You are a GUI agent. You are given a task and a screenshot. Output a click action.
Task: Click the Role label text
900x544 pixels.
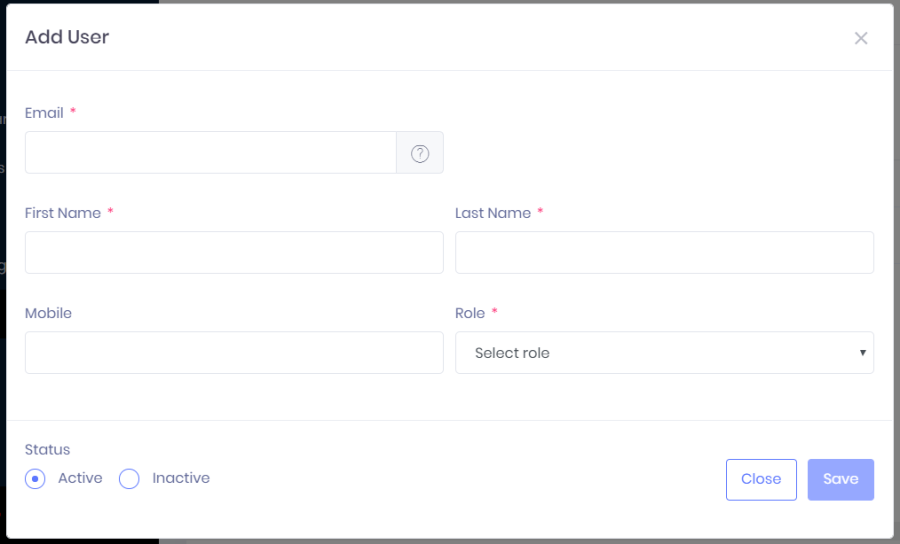470,313
